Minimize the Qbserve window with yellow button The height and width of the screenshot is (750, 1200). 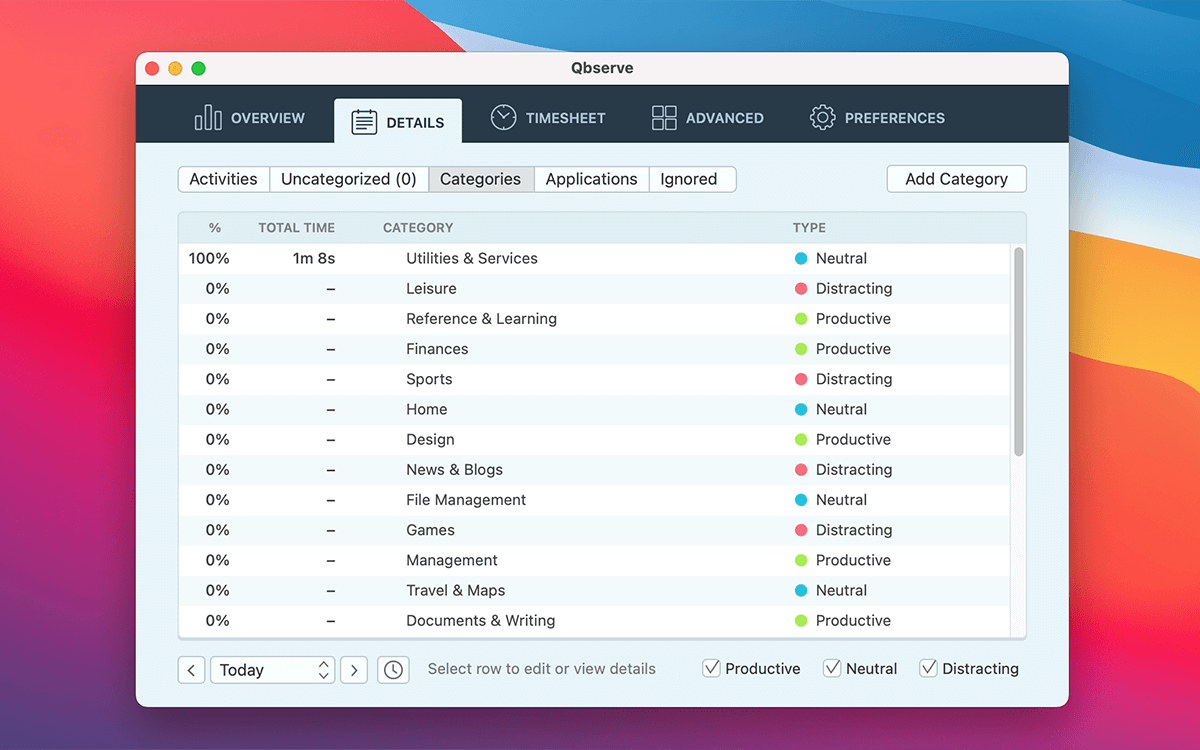[x=175, y=68]
